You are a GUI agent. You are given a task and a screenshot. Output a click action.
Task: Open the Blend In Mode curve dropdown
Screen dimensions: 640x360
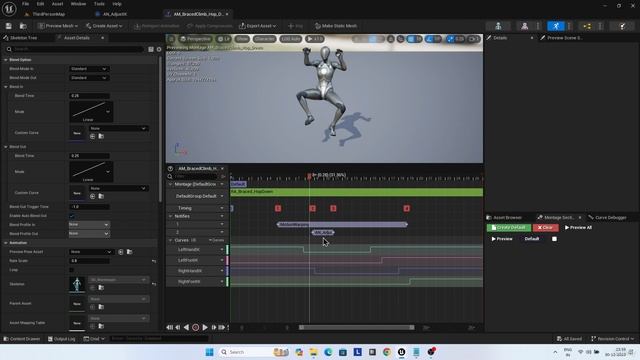(x=91, y=112)
